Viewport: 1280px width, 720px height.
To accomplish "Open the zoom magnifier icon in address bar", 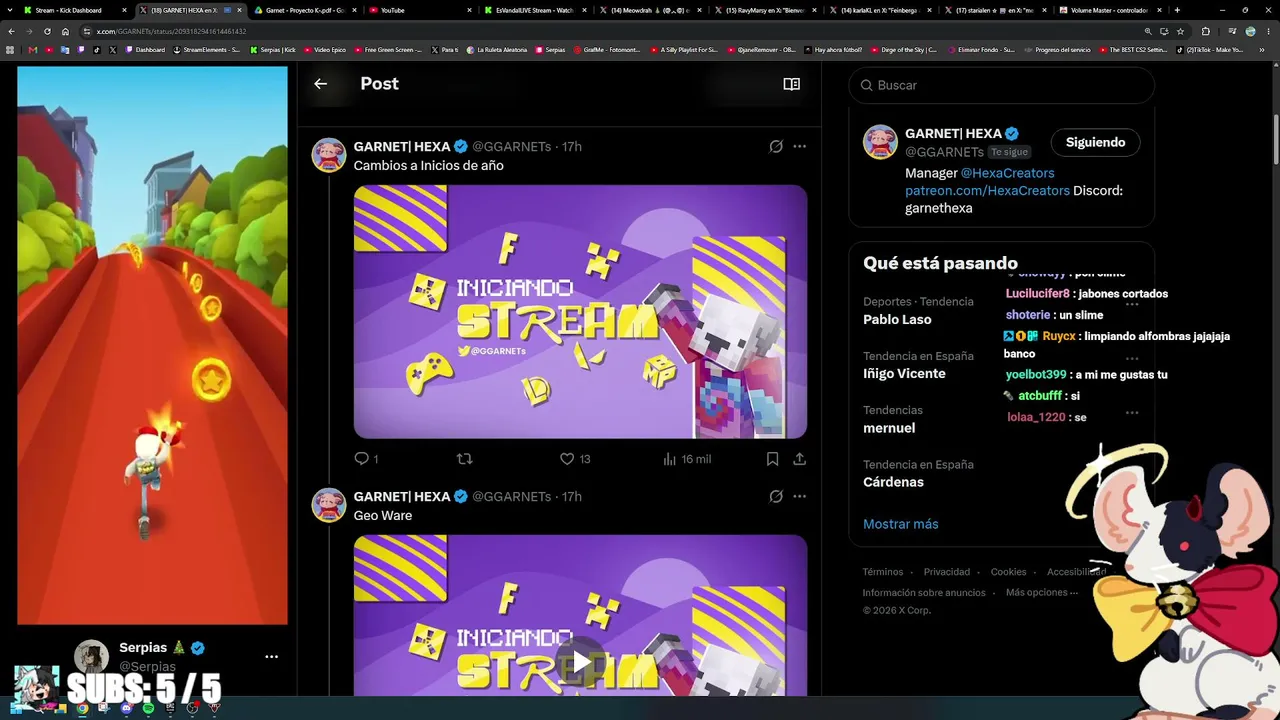I will (1148, 31).
